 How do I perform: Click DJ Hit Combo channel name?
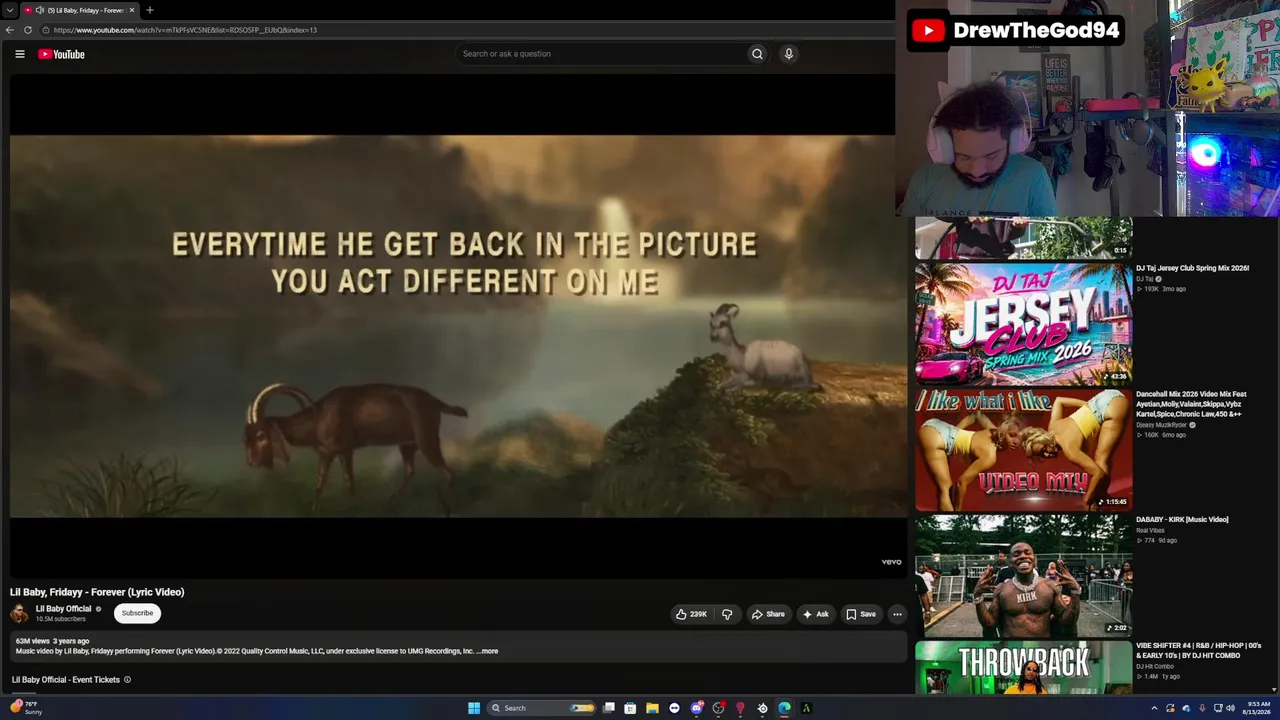pyautogui.click(x=1155, y=666)
